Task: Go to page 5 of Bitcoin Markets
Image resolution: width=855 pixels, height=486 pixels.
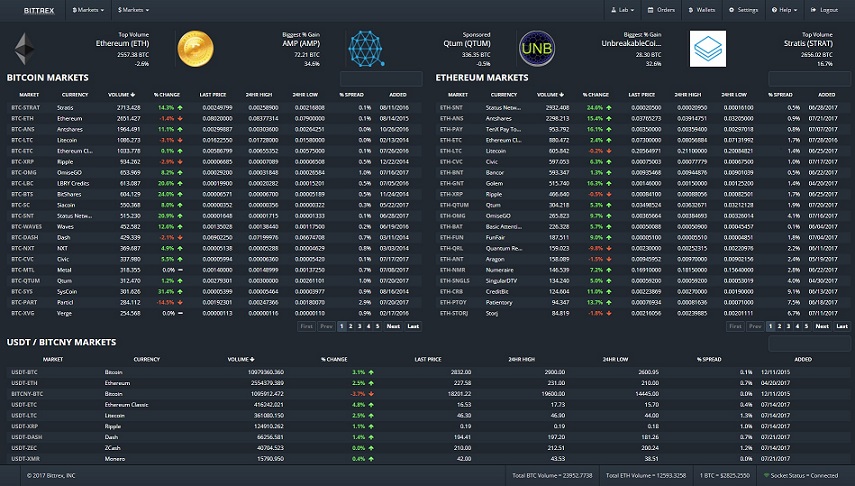Action: 377,326
